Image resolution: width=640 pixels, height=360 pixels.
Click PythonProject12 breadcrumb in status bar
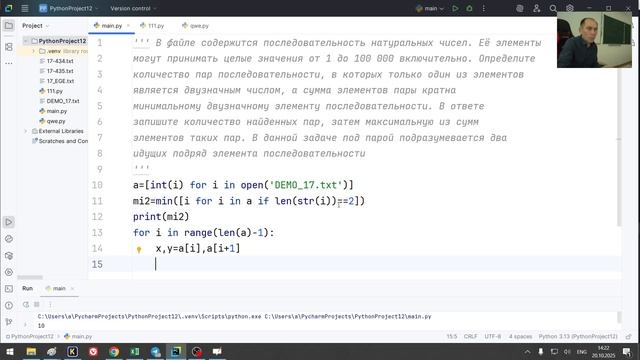(30, 336)
